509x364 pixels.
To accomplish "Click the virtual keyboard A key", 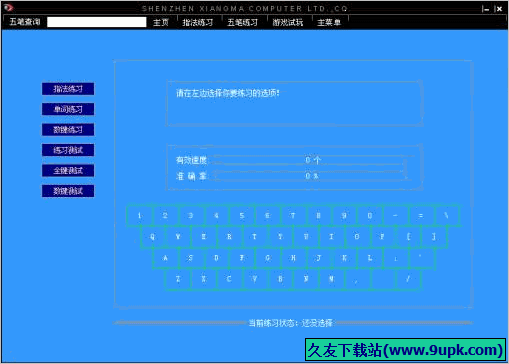I will [x=165, y=258].
